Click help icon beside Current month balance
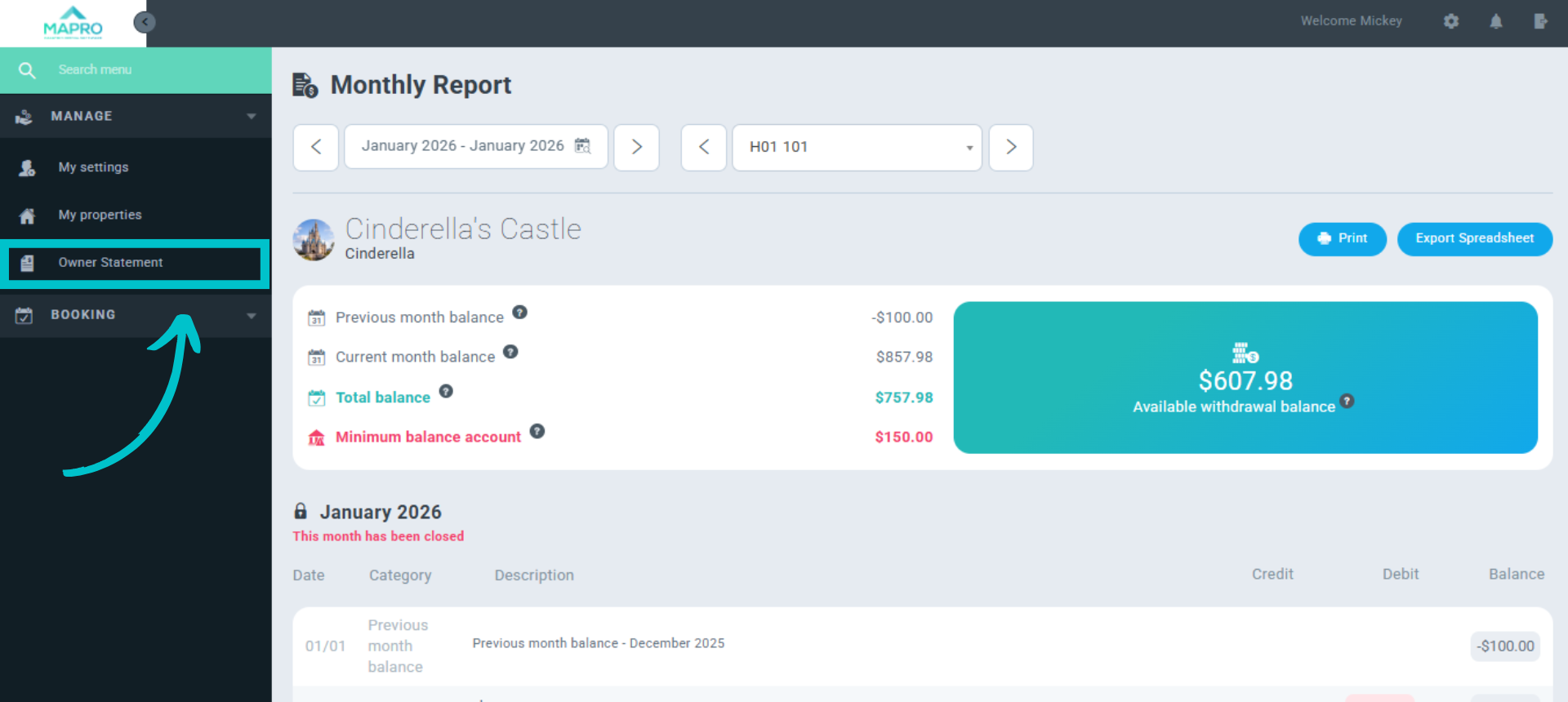 510,352
